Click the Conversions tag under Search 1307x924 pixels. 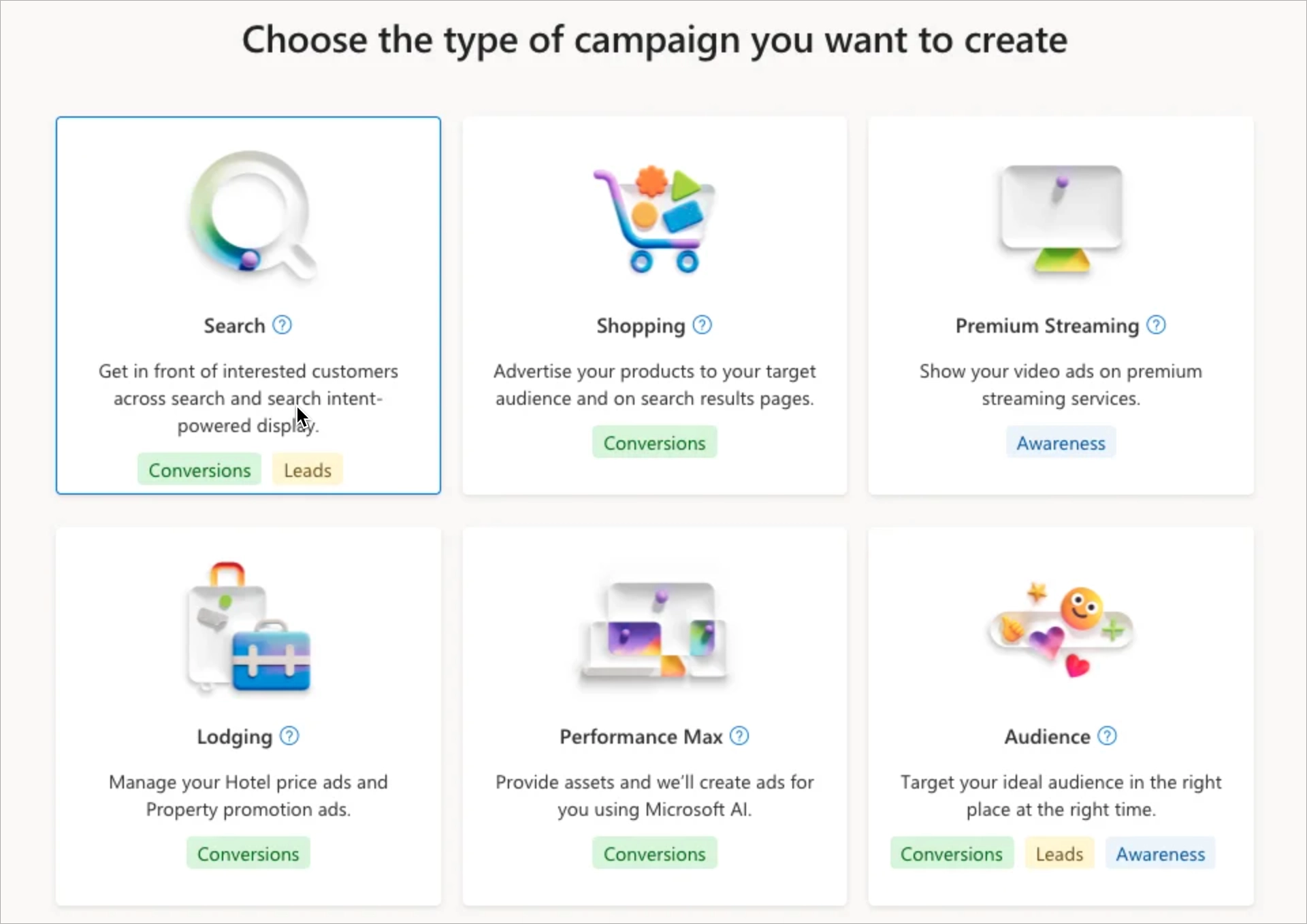point(199,469)
